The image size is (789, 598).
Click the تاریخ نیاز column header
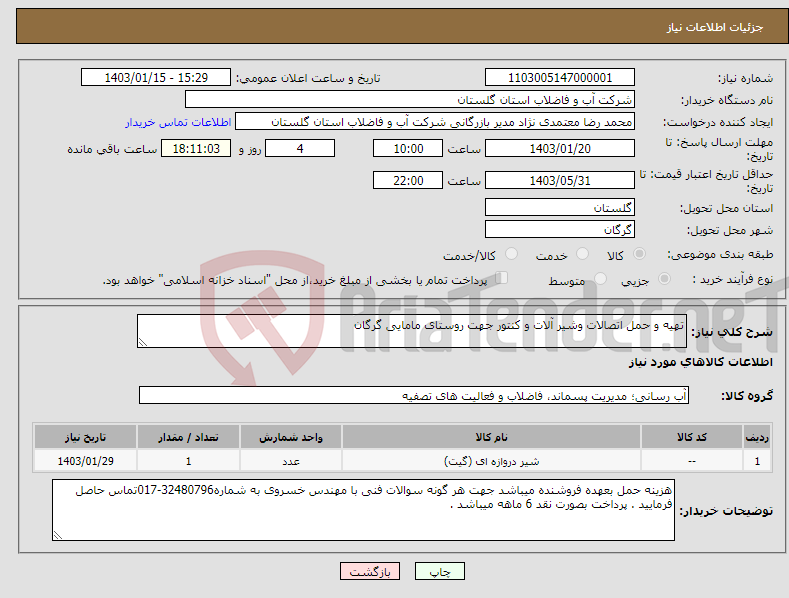pyautogui.click(x=85, y=437)
